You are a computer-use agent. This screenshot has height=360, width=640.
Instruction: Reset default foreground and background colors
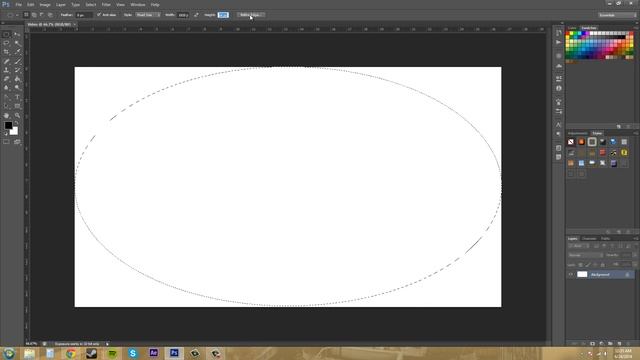pos(6,133)
